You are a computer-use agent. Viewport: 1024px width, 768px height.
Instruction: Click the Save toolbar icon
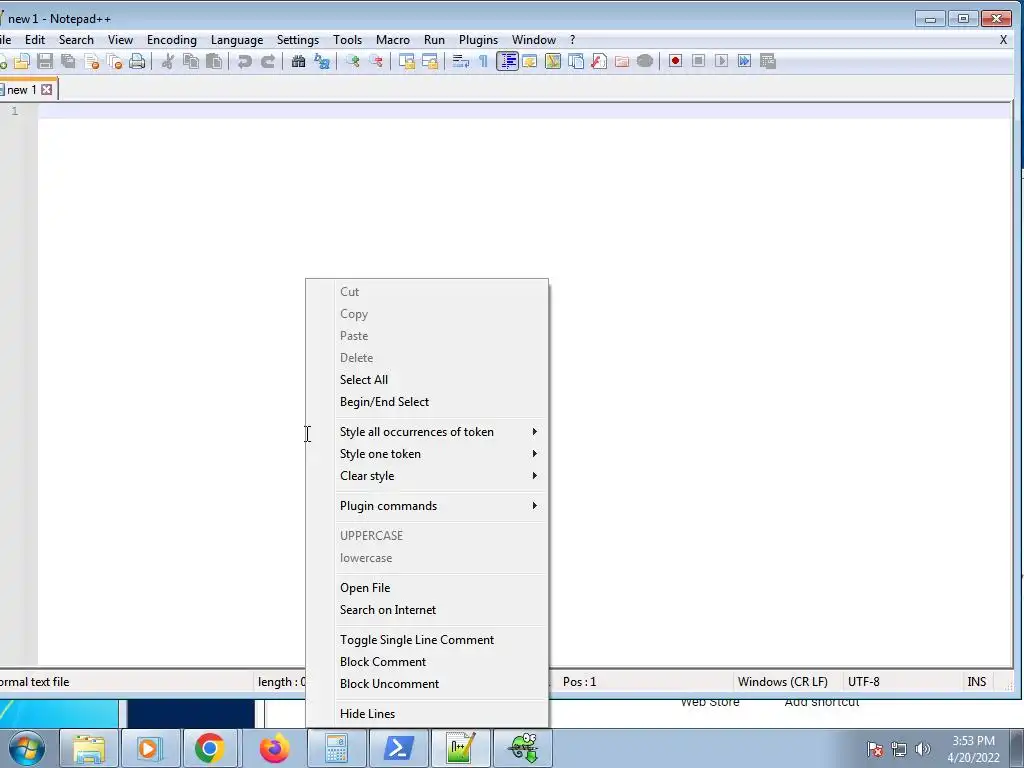pyautogui.click(x=45, y=61)
